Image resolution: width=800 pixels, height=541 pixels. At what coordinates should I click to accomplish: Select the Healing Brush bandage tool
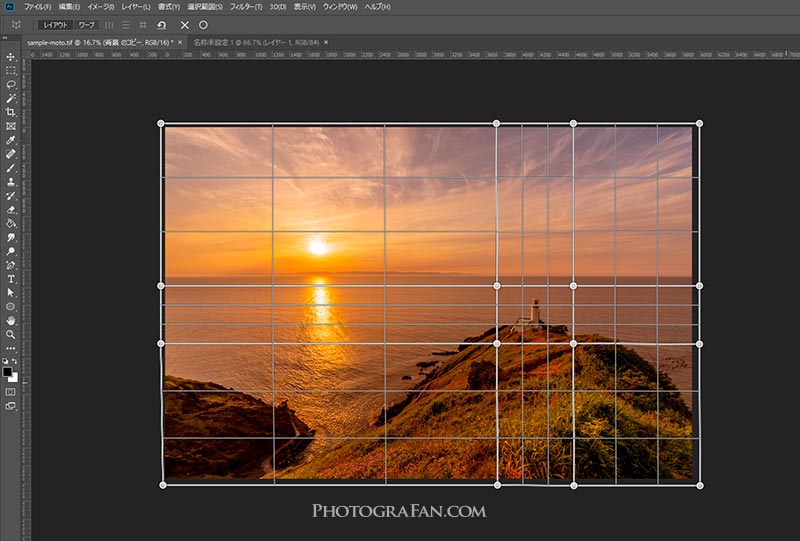click(x=10, y=154)
